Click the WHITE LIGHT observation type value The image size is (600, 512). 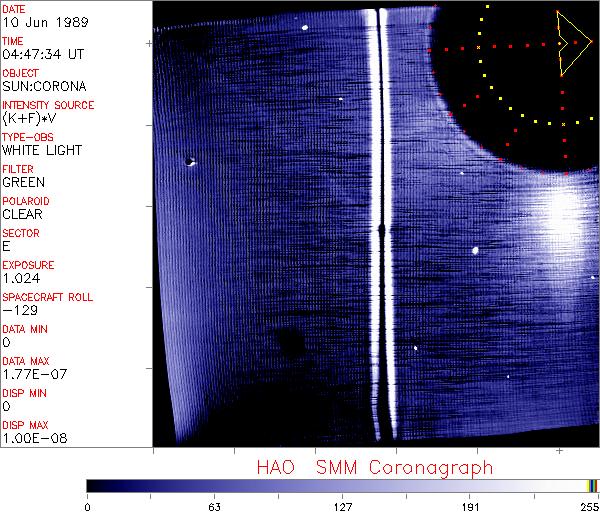[x=42, y=150]
